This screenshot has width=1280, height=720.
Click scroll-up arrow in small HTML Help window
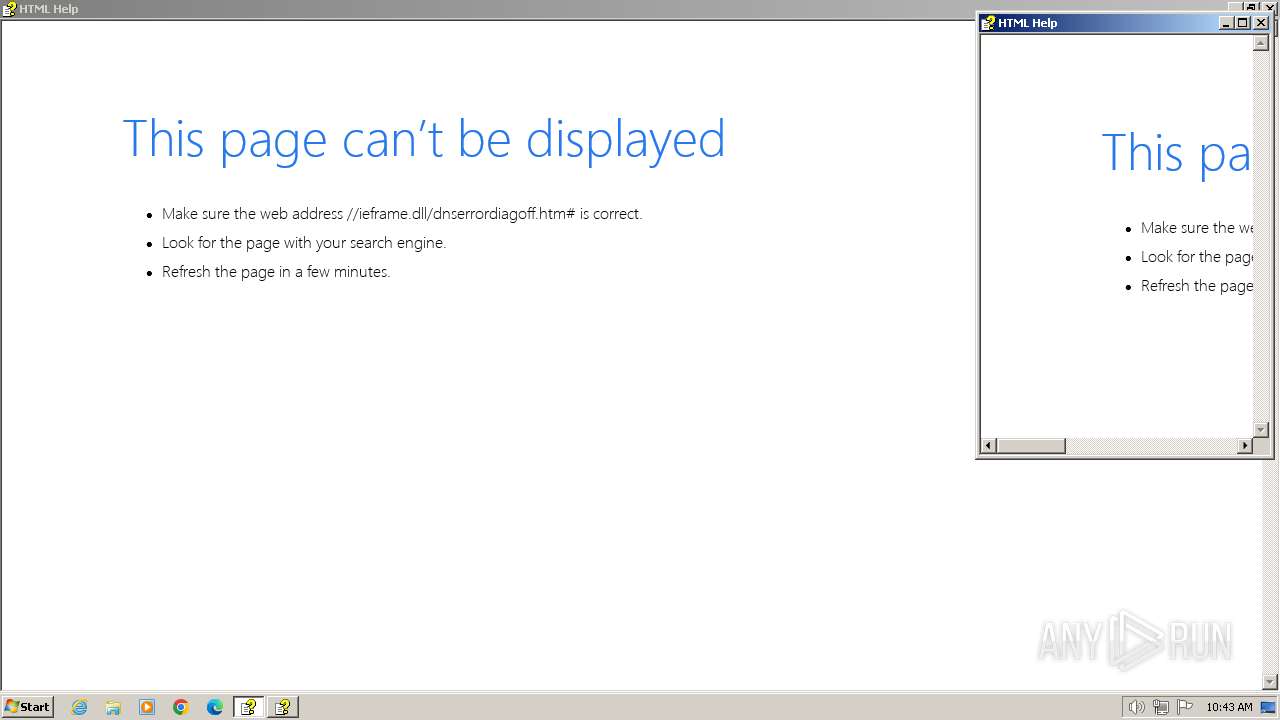tap(1261, 43)
